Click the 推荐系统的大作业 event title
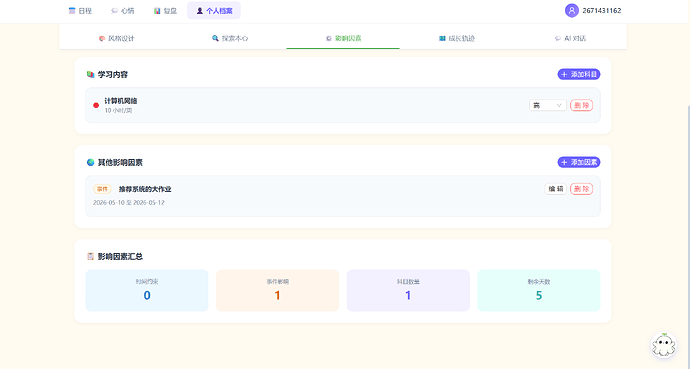The height and width of the screenshot is (369, 690). (x=145, y=189)
